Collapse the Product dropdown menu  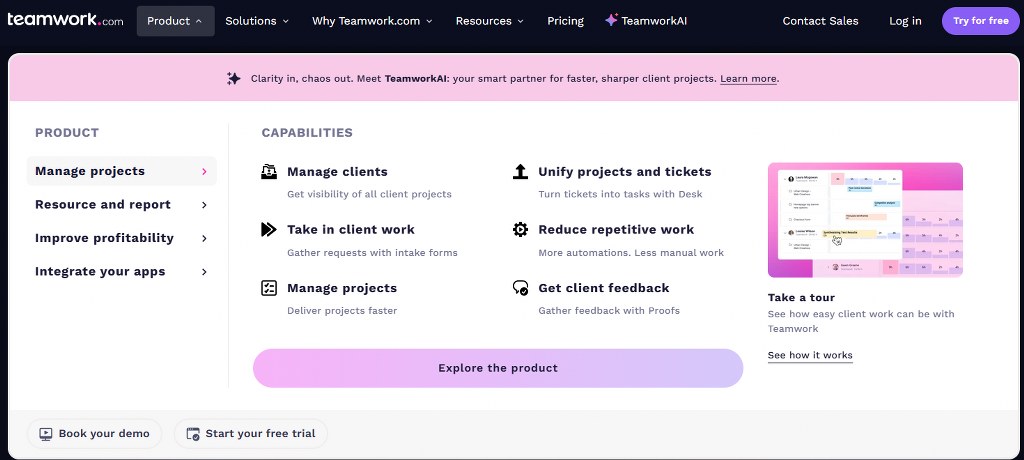click(x=175, y=21)
